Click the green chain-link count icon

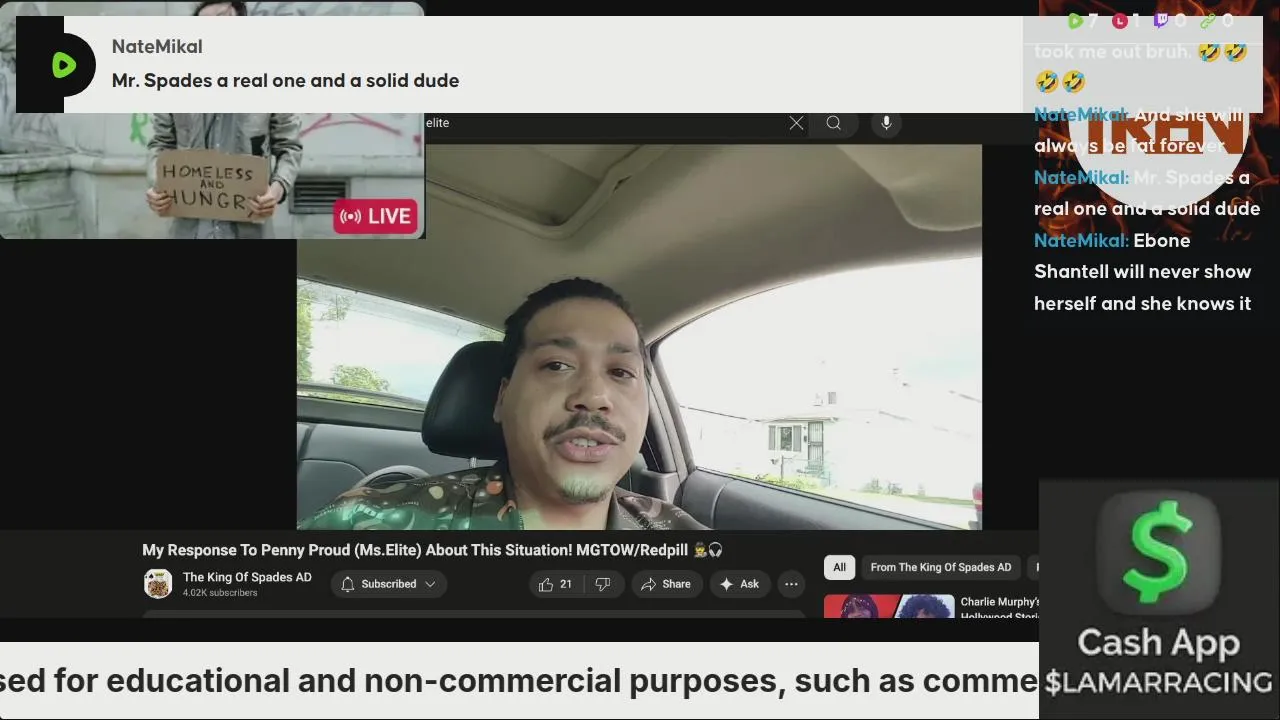tap(1207, 20)
